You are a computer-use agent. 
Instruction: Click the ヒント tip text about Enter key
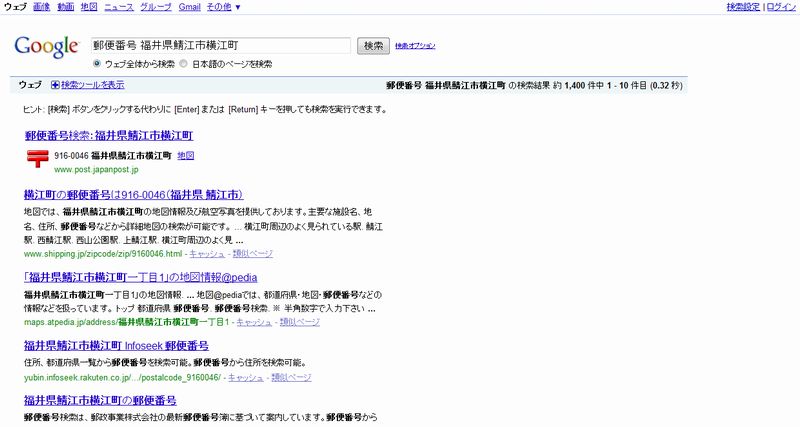(x=205, y=109)
